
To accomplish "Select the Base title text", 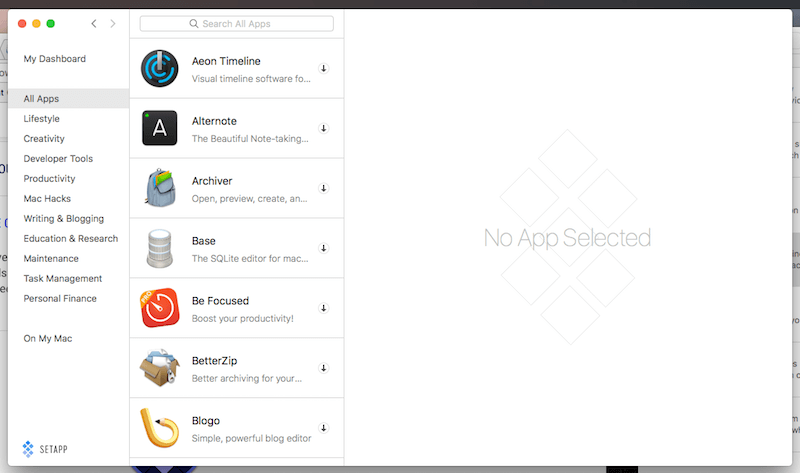I will point(204,241).
